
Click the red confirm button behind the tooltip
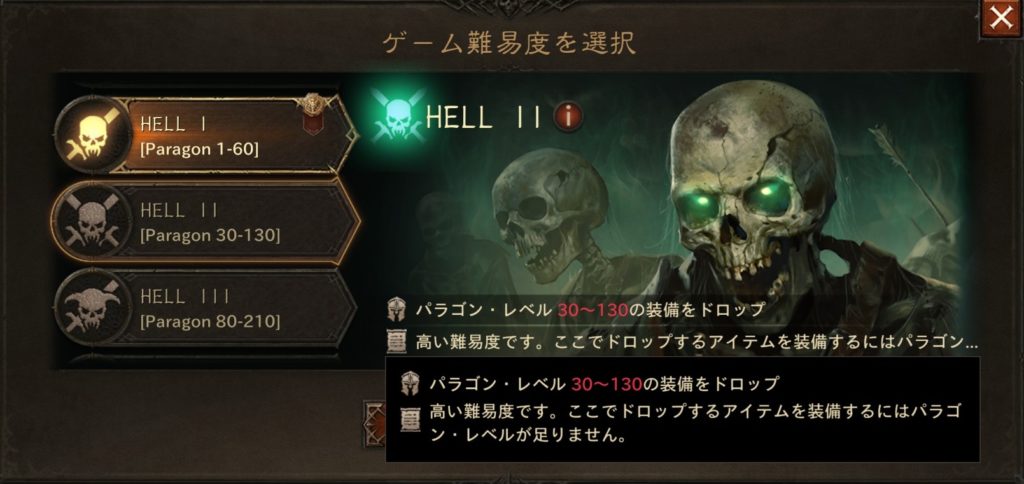tap(375, 423)
